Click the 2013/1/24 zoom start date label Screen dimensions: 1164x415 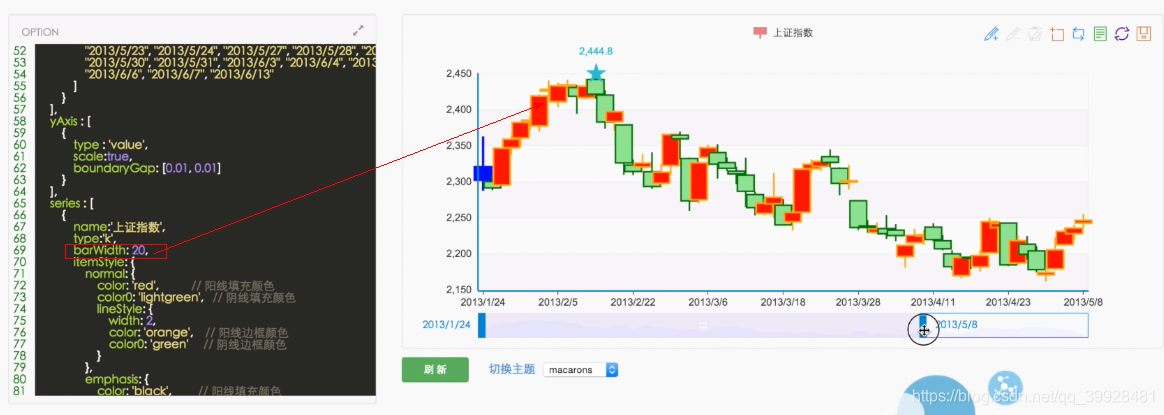[x=446, y=325]
